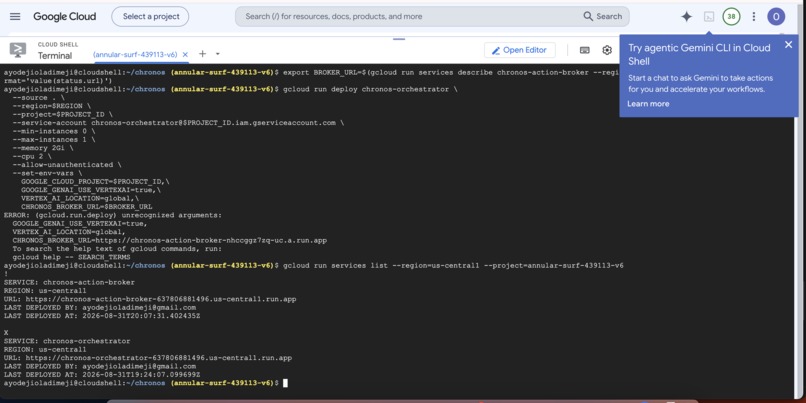Click the ERROR unrecognized arguments line
Image resolution: width=806 pixels, height=403 pixels.
click(113, 215)
